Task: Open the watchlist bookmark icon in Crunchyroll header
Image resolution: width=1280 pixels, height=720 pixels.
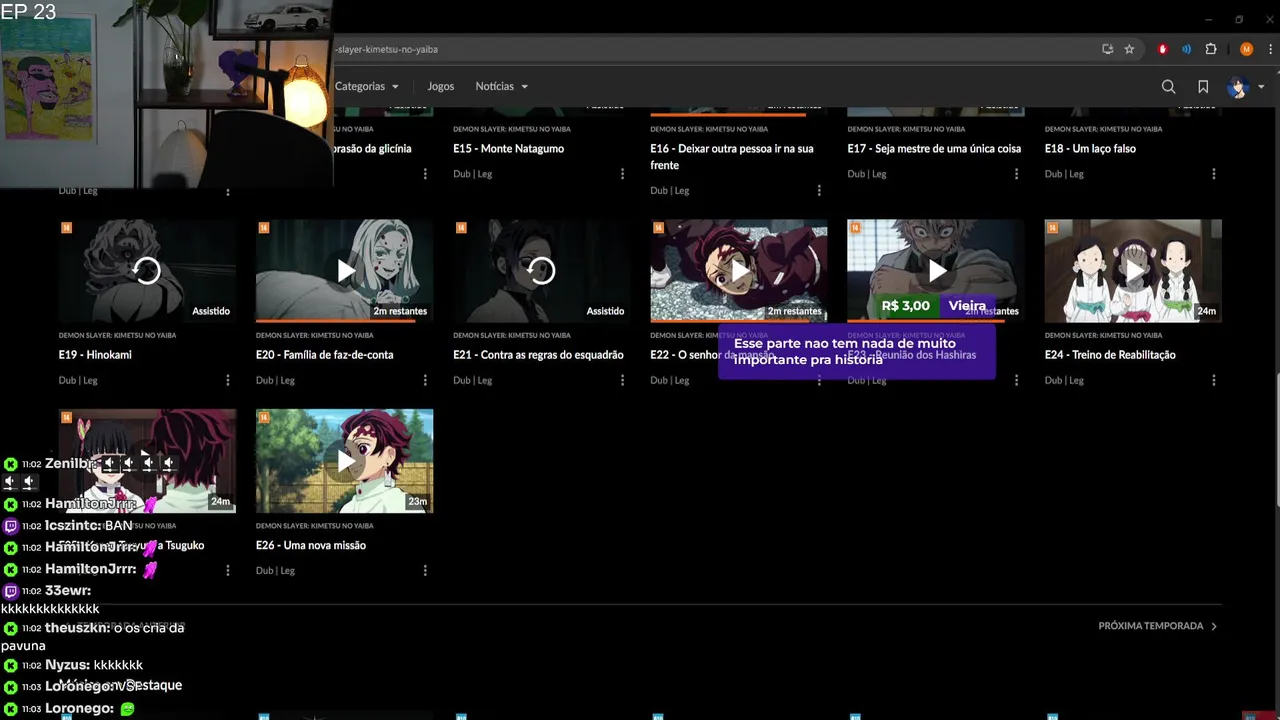Action: [1203, 87]
